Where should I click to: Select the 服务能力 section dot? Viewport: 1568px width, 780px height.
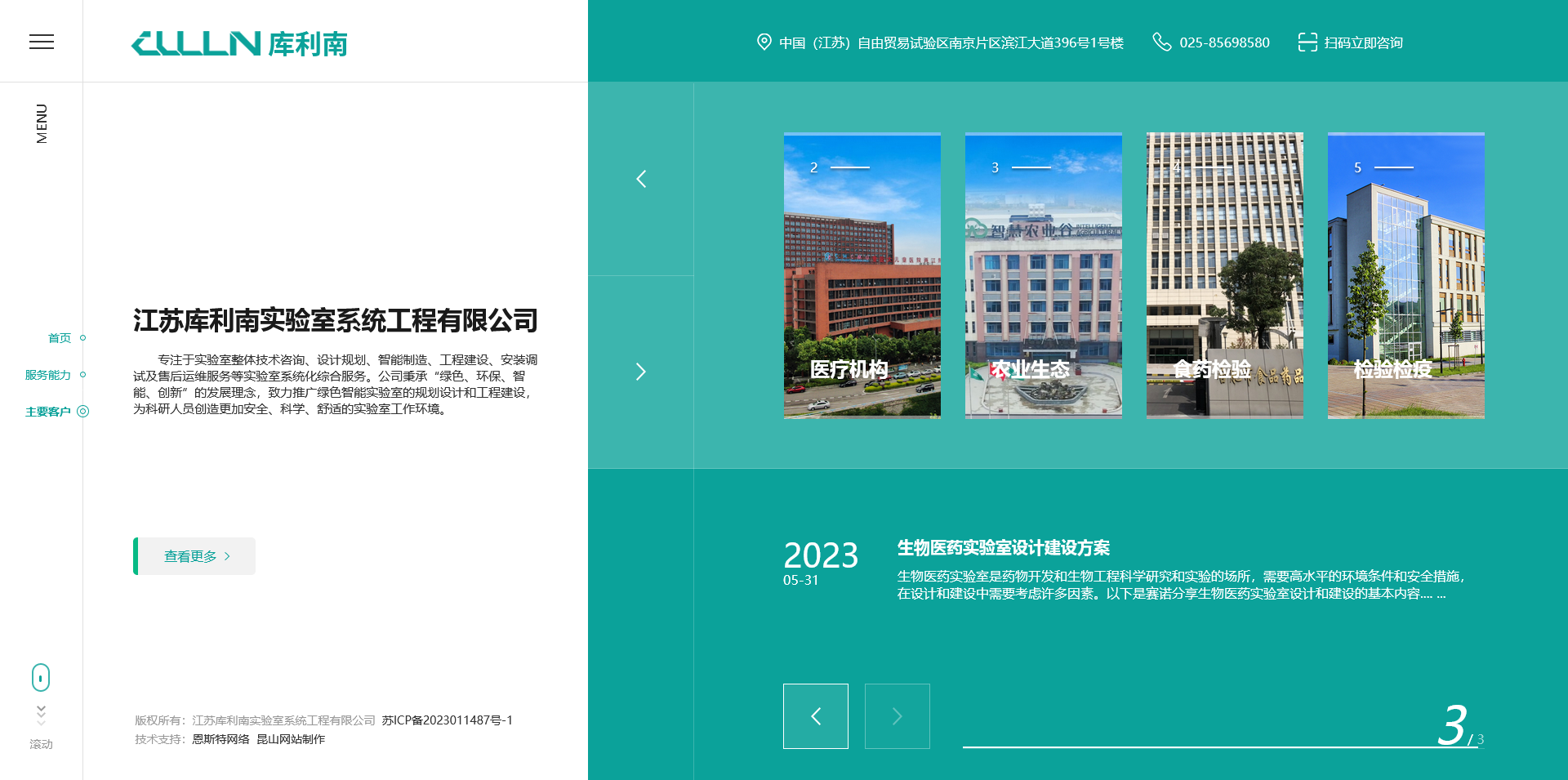coord(82,375)
